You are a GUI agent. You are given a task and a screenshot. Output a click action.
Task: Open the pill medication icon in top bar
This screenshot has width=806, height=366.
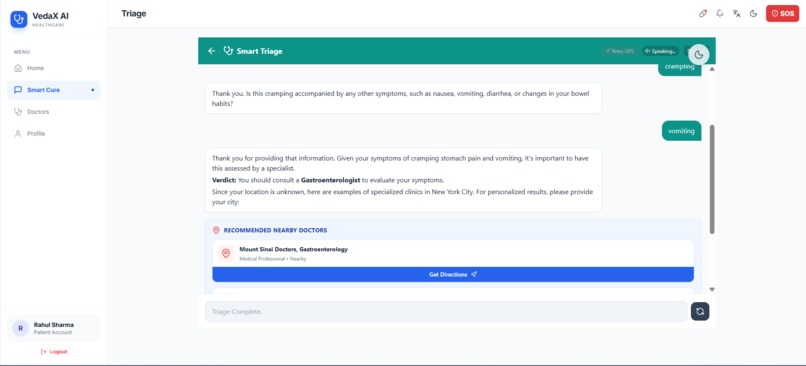(703, 14)
